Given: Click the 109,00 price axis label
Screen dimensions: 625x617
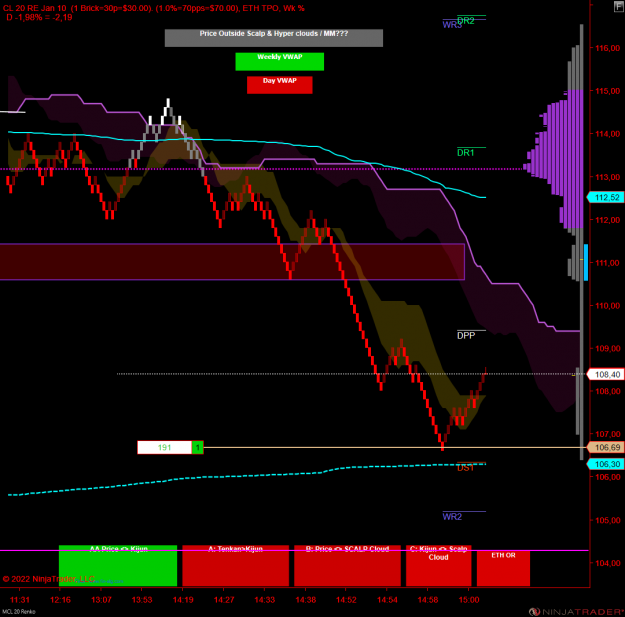Looking at the screenshot, I should (x=607, y=348).
